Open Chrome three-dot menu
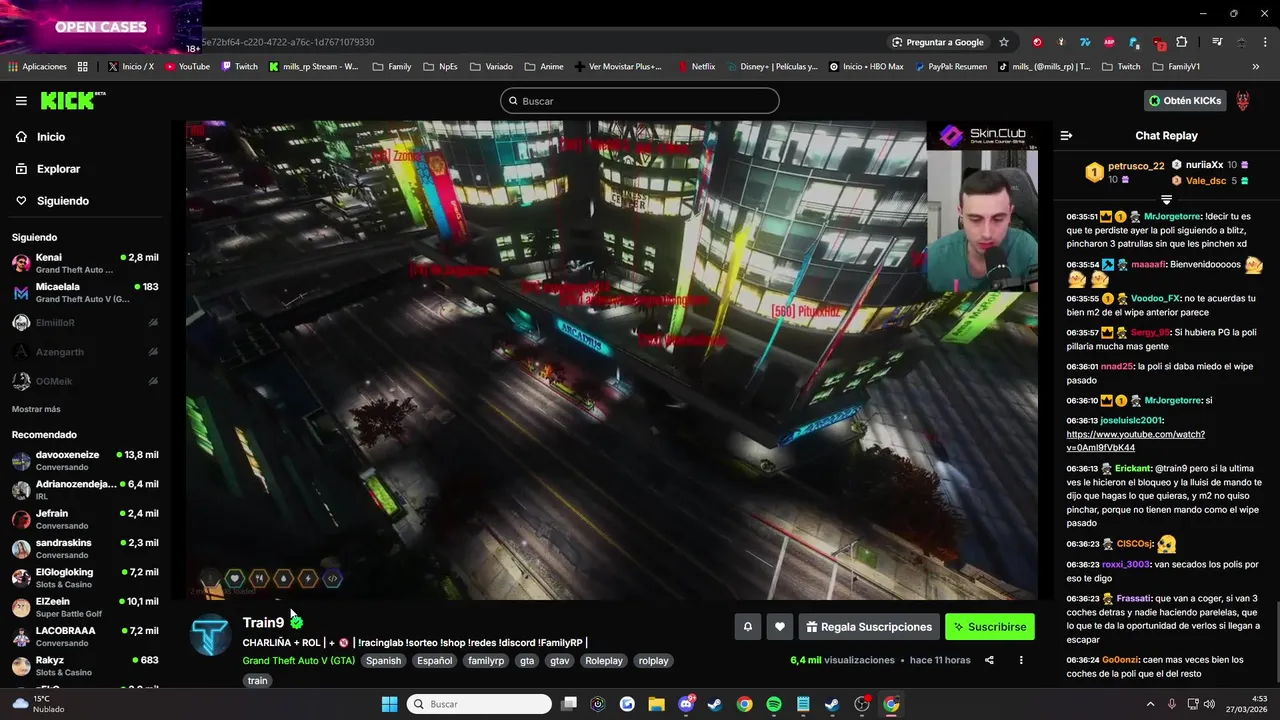Viewport: 1280px width, 720px height. tap(1265, 42)
